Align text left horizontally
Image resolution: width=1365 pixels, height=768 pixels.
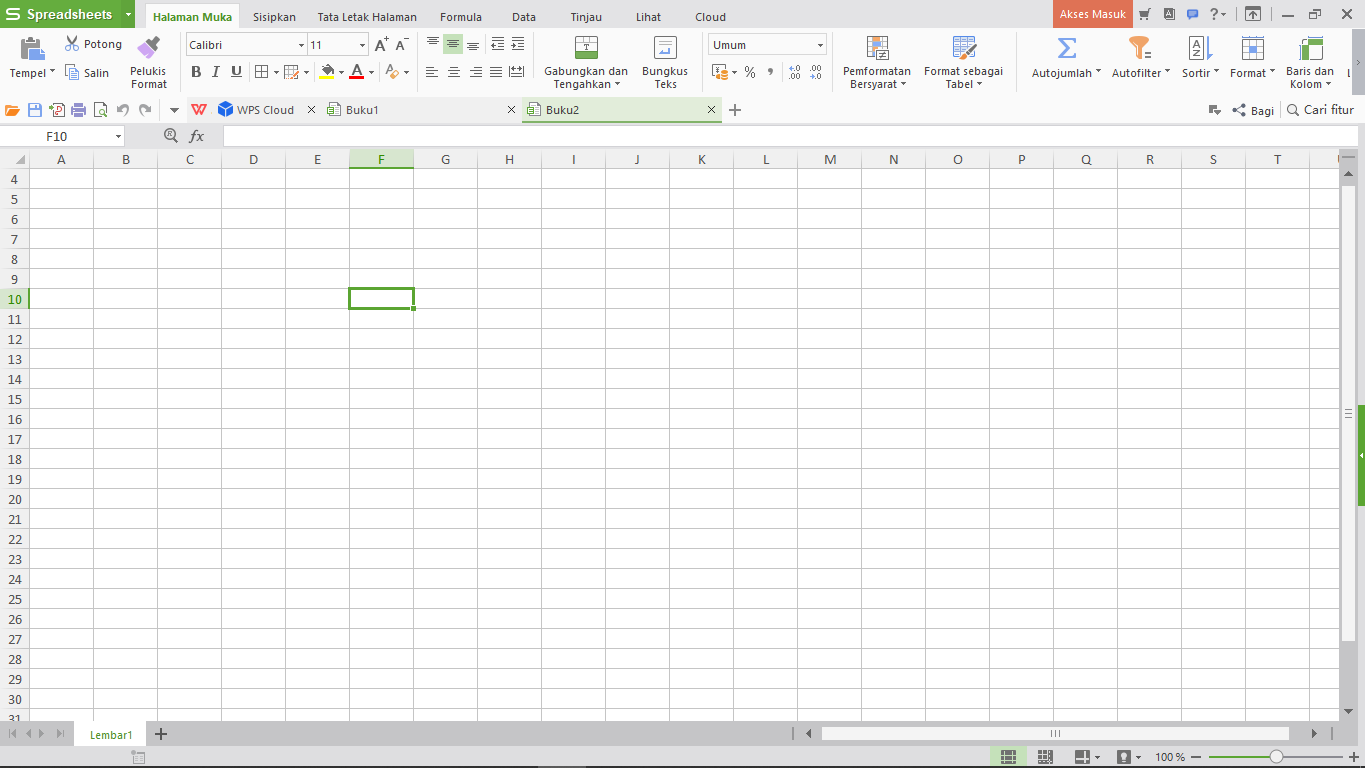click(432, 72)
